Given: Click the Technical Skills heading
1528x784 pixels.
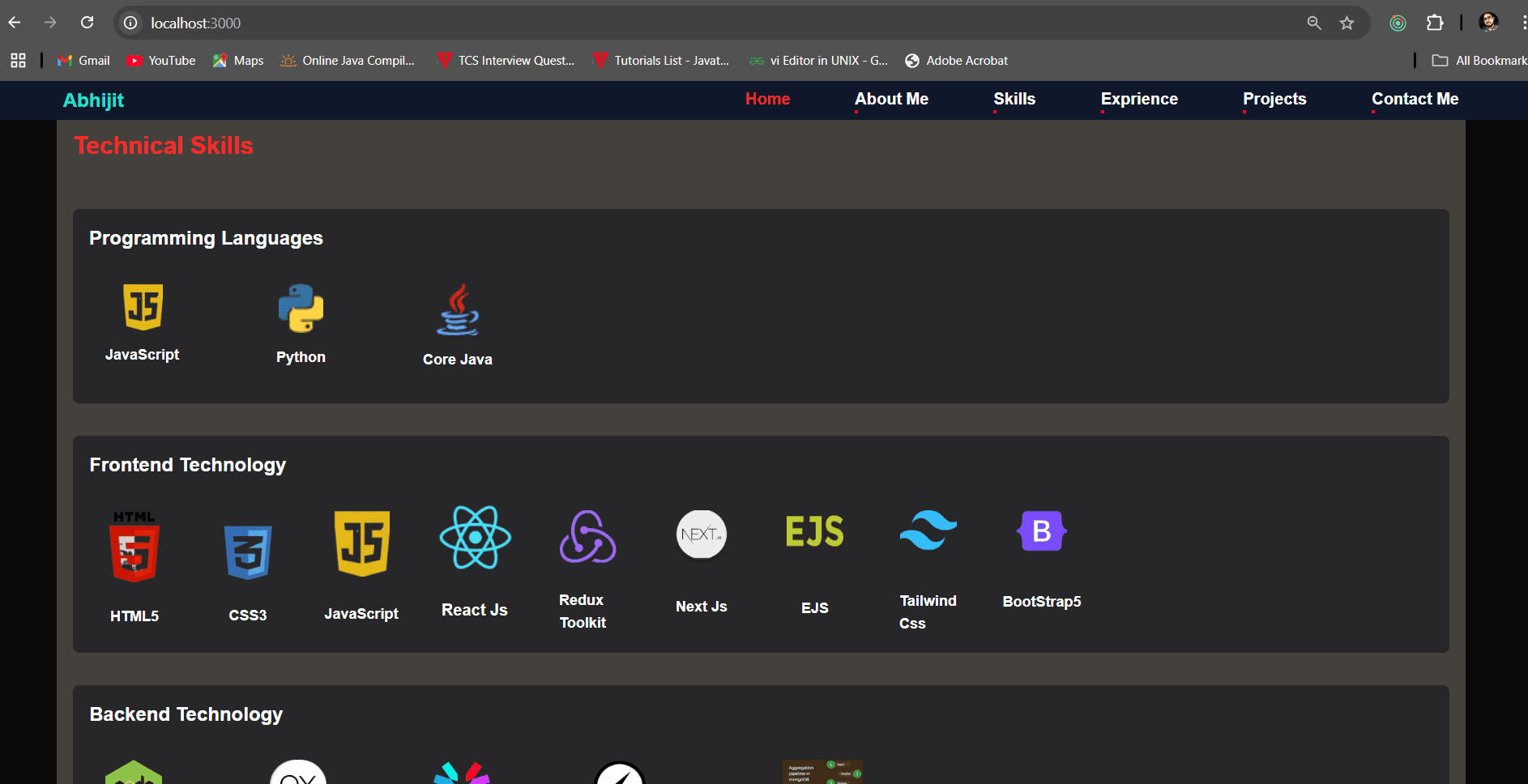Looking at the screenshot, I should coord(164,146).
